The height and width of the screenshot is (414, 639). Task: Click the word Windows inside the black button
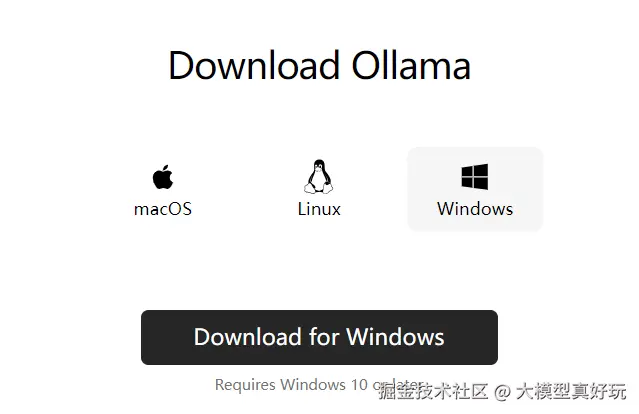pyautogui.click(x=395, y=337)
